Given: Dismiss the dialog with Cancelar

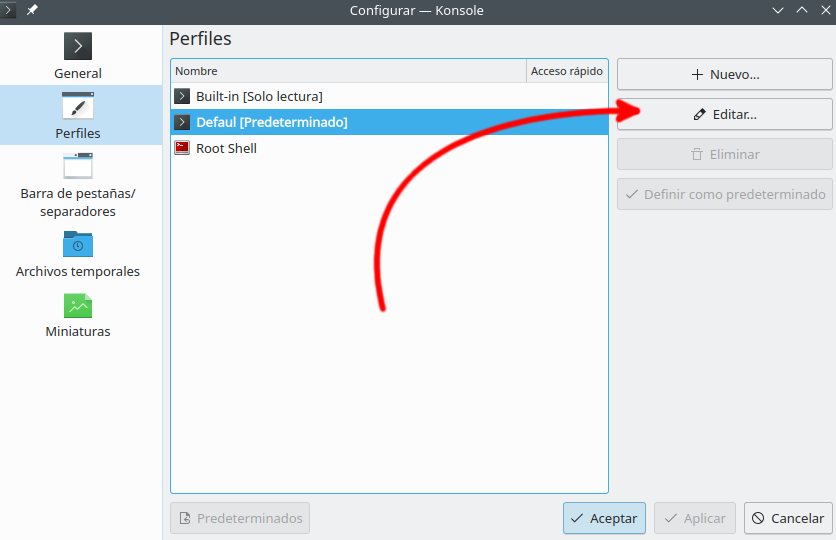Looking at the screenshot, I should point(788,518).
